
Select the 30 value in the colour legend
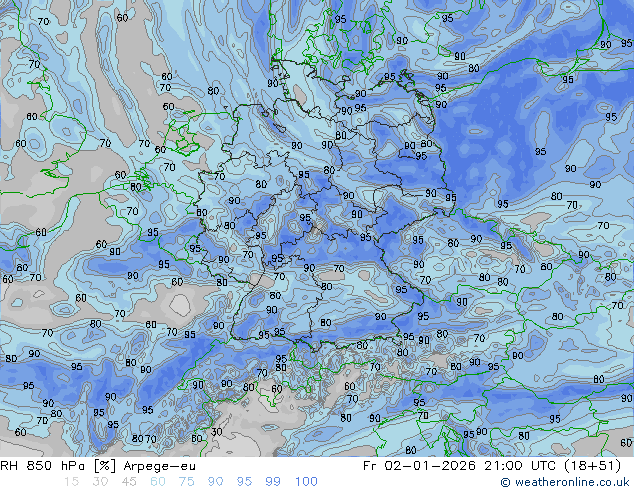(x=100, y=482)
